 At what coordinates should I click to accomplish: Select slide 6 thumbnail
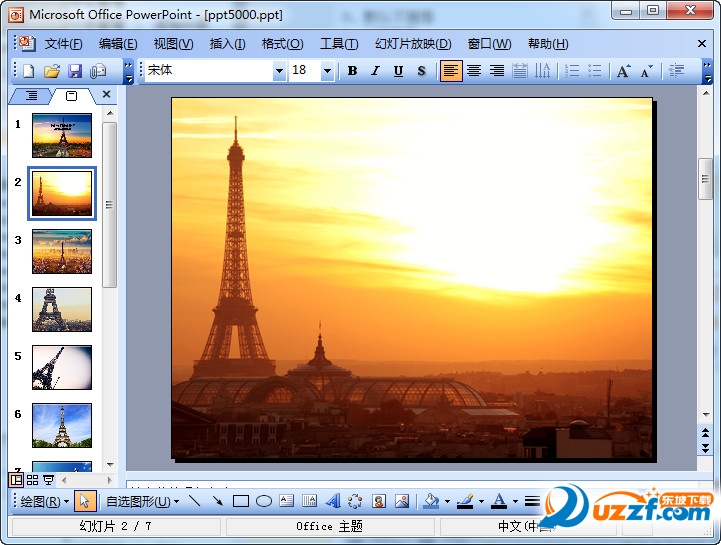point(62,425)
